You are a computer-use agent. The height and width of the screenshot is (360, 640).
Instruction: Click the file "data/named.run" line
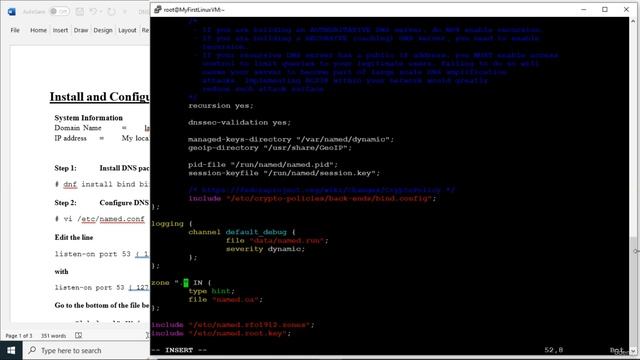tap(277, 241)
